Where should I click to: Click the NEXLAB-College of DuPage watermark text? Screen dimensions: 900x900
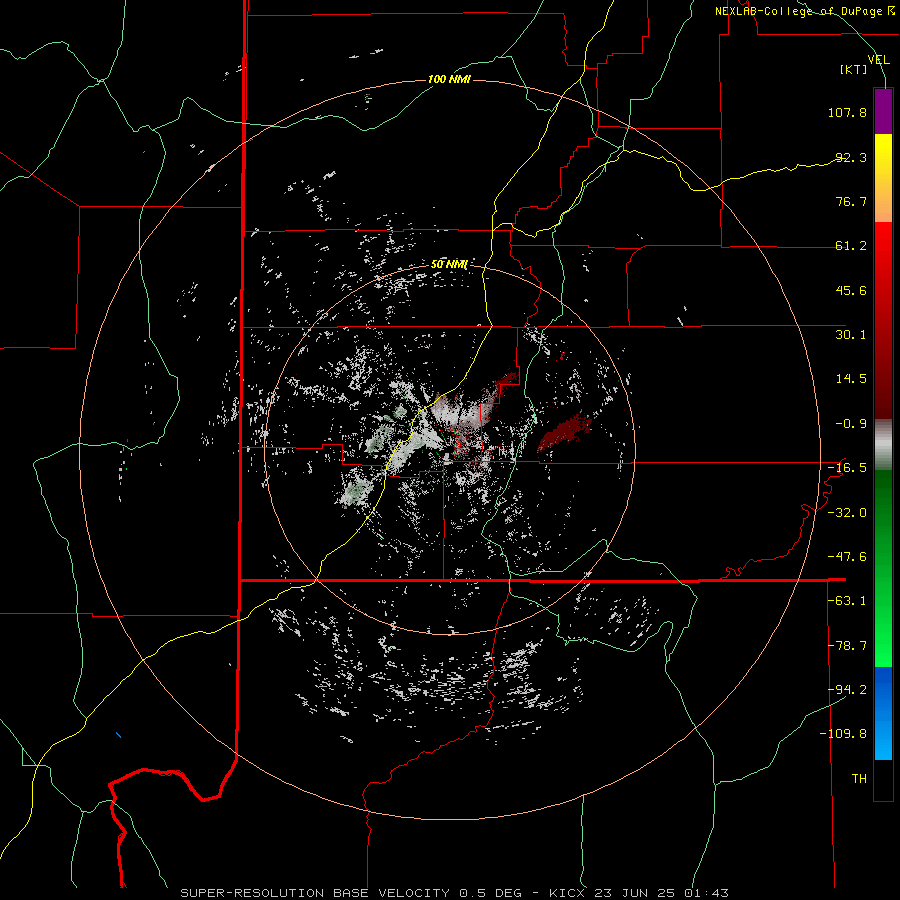click(804, 11)
